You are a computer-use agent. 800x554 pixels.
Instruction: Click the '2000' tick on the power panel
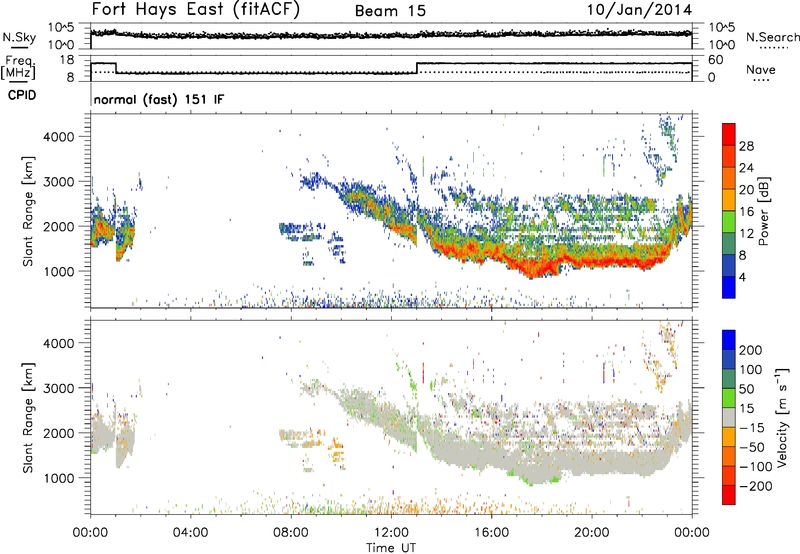click(x=59, y=226)
